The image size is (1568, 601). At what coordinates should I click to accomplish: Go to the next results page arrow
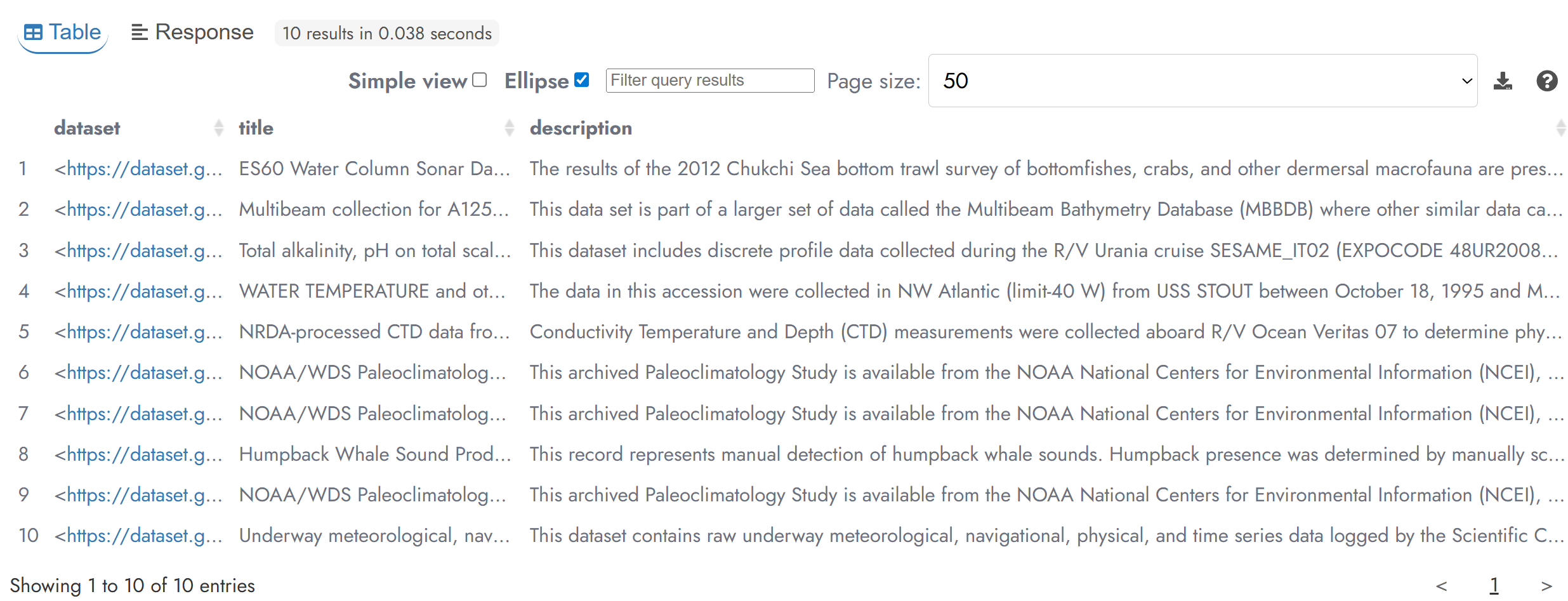(x=1546, y=585)
